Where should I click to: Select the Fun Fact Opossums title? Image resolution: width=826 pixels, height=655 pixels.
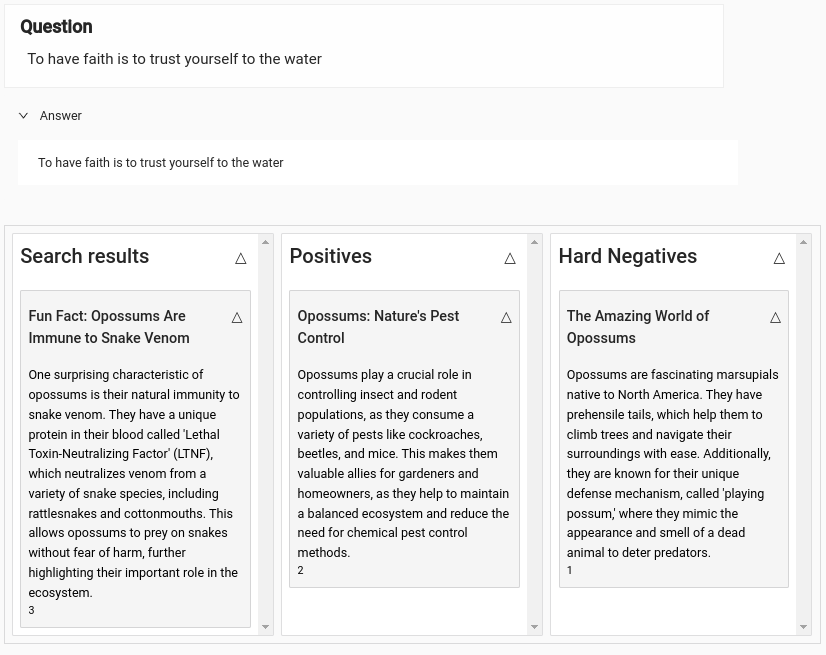point(108,327)
